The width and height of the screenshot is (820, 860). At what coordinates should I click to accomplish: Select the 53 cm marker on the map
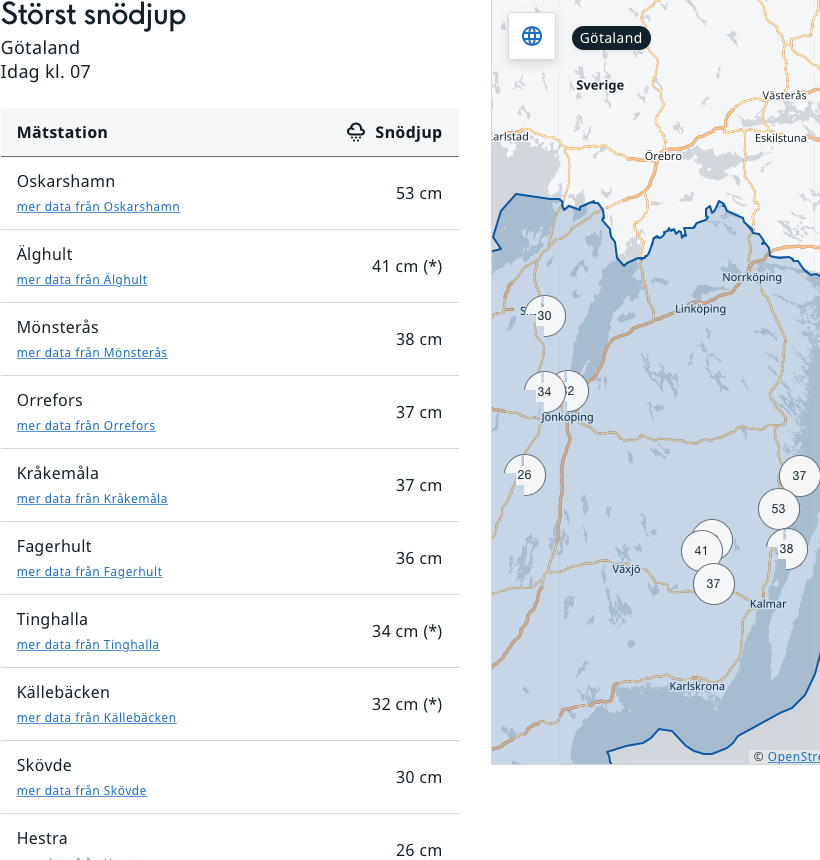click(778, 509)
